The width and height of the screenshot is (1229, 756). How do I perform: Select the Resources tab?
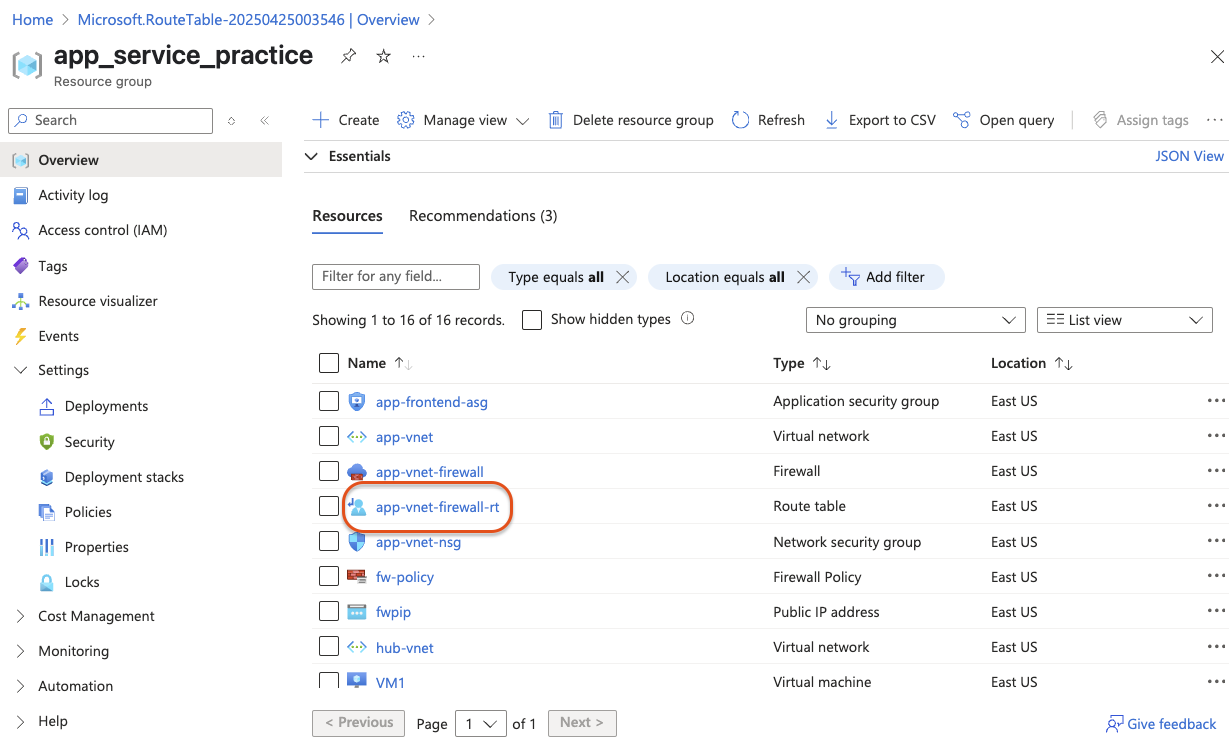pos(347,216)
